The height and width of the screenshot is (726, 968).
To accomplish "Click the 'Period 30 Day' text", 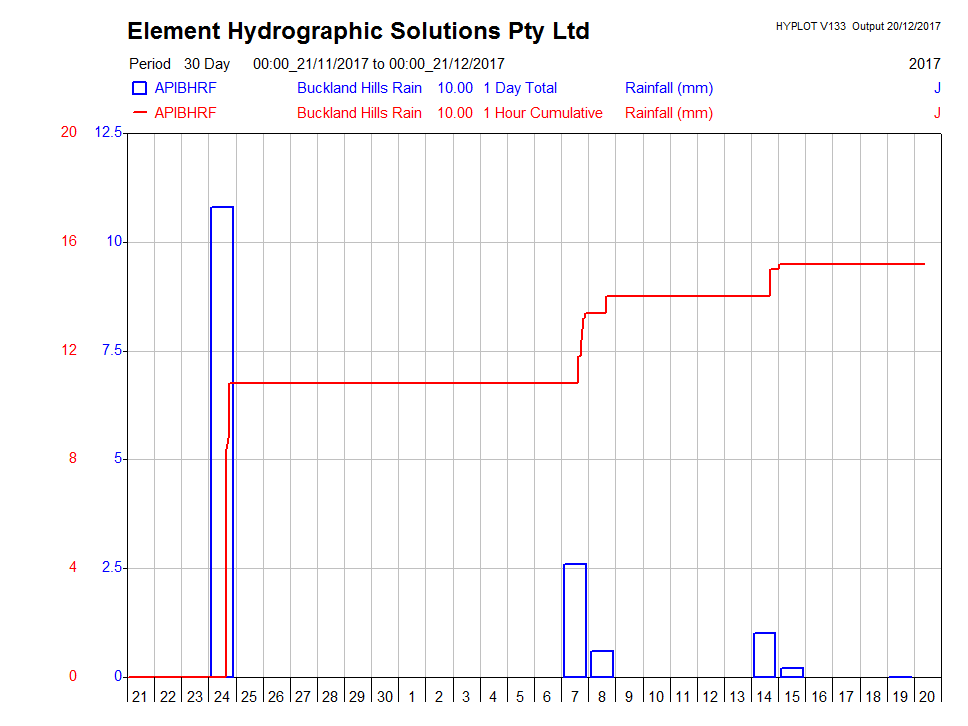I will (179, 64).
